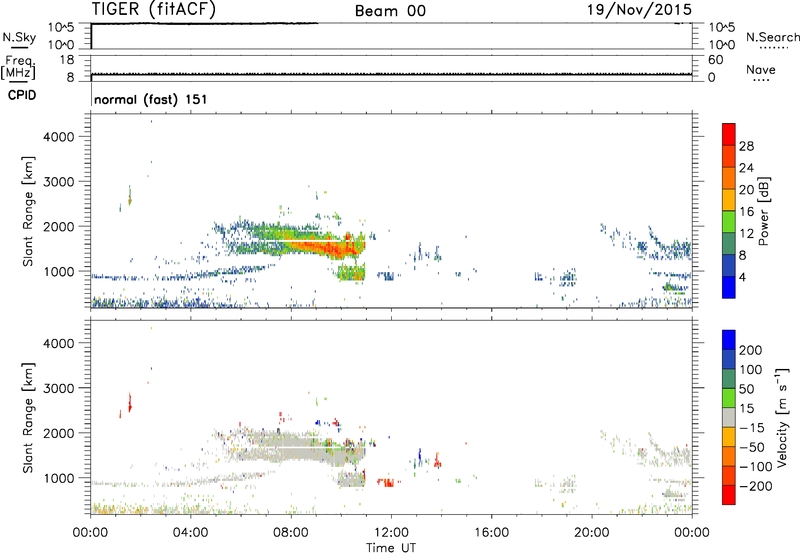Viewport: 800px width, 554px height.
Task: Click the "−50" velocity scale label
Action: click(752, 447)
